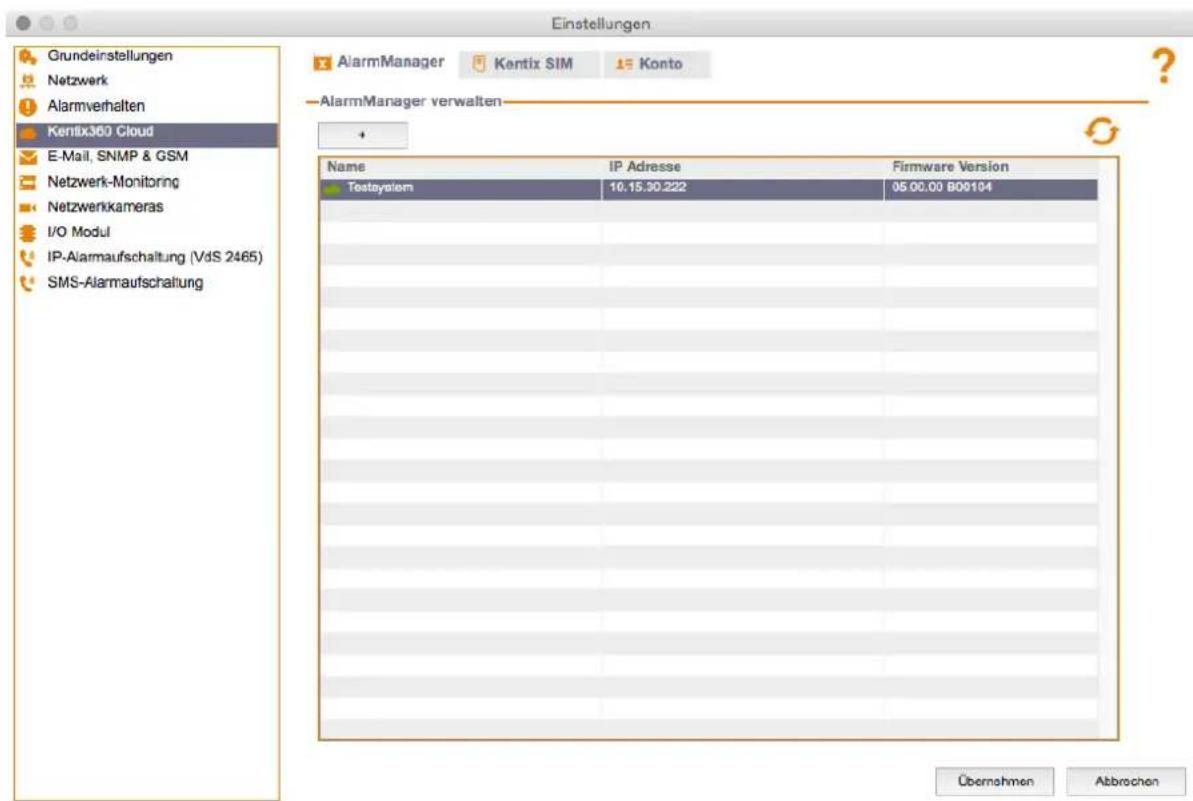Click the Kentix360 Cloud icon in sidebar
The width and height of the screenshot is (1193, 801).
[x=27, y=132]
